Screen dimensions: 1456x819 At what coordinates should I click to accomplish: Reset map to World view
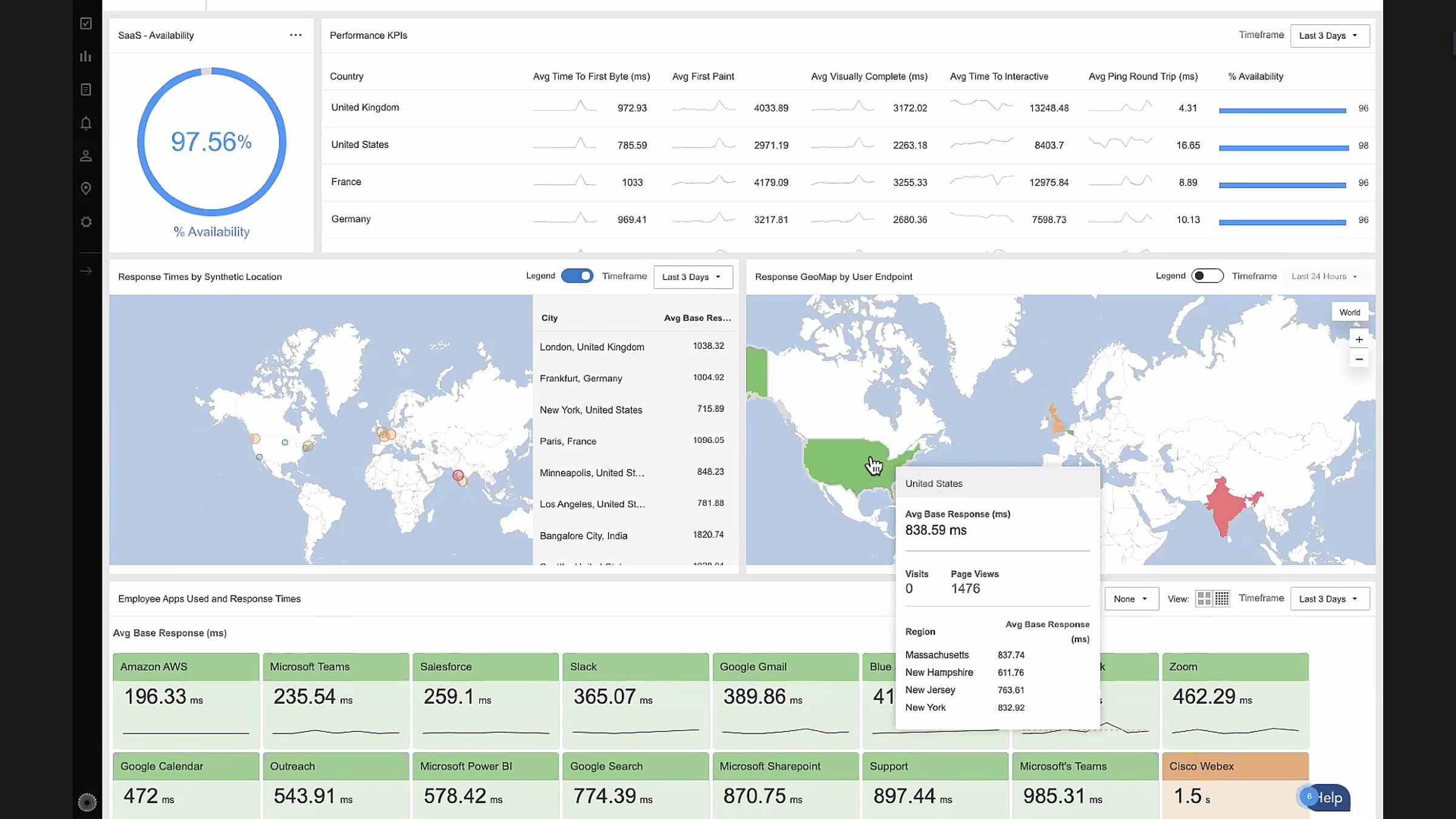(1350, 312)
